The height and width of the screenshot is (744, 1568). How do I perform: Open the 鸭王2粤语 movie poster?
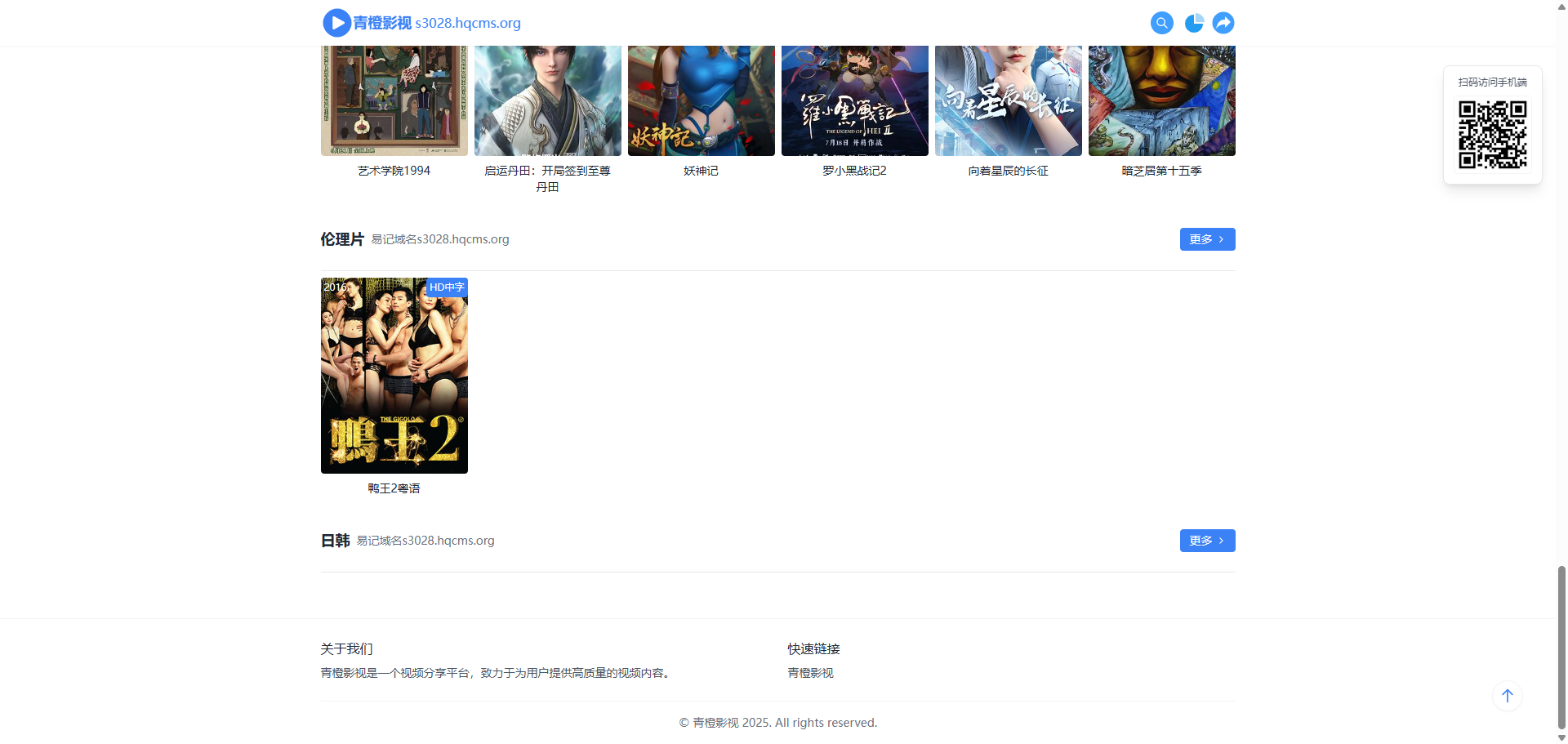coord(394,376)
